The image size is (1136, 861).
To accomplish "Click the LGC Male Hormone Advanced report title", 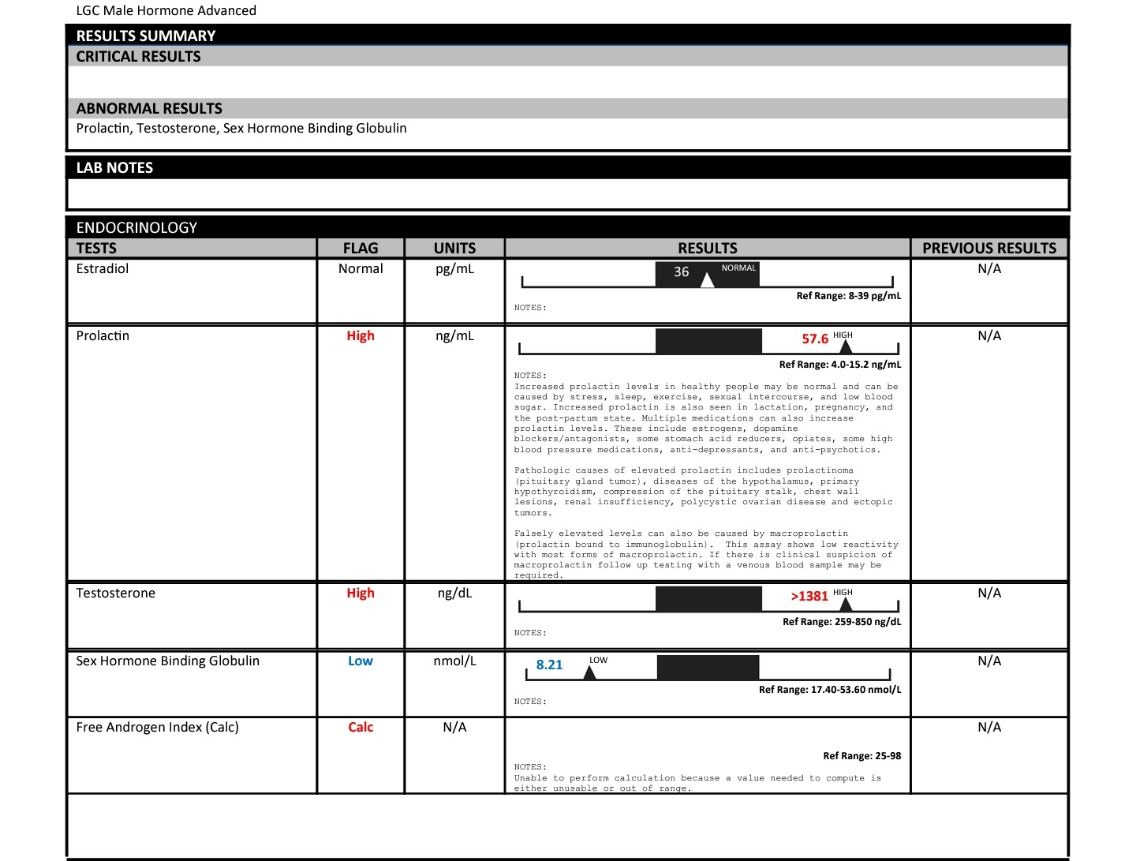I will [x=166, y=11].
